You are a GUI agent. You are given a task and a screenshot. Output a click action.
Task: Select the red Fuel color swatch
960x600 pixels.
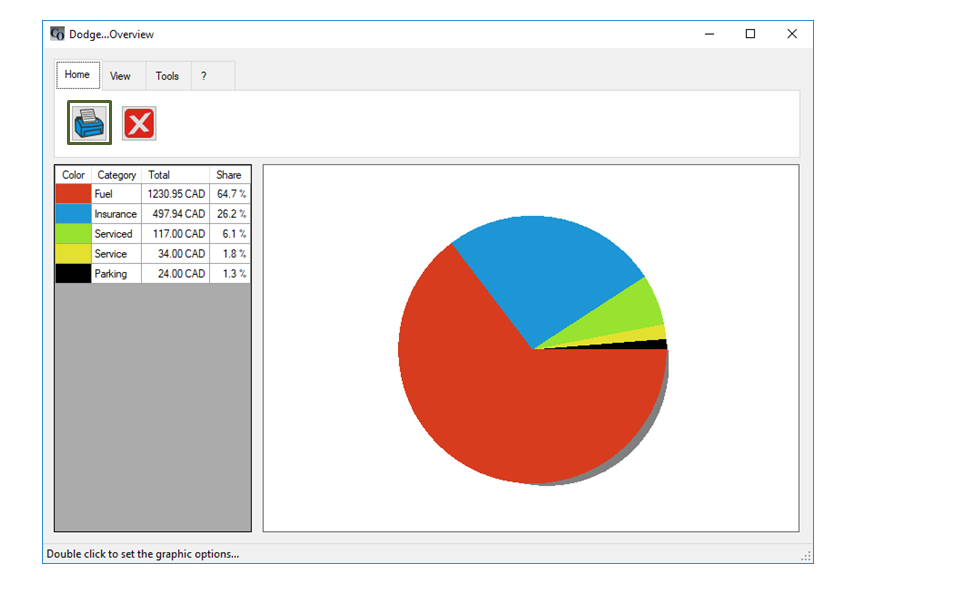73,194
